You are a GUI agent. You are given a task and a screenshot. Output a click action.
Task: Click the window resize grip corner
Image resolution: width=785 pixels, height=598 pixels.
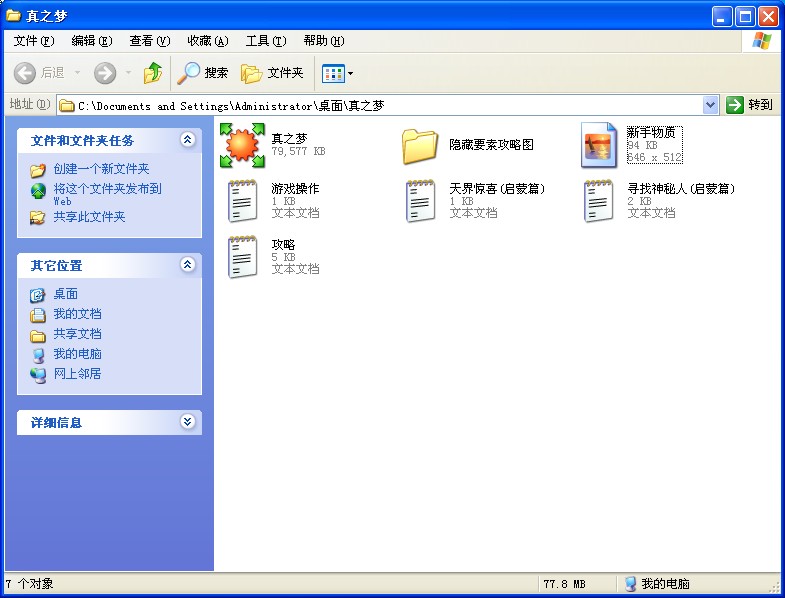(775, 588)
